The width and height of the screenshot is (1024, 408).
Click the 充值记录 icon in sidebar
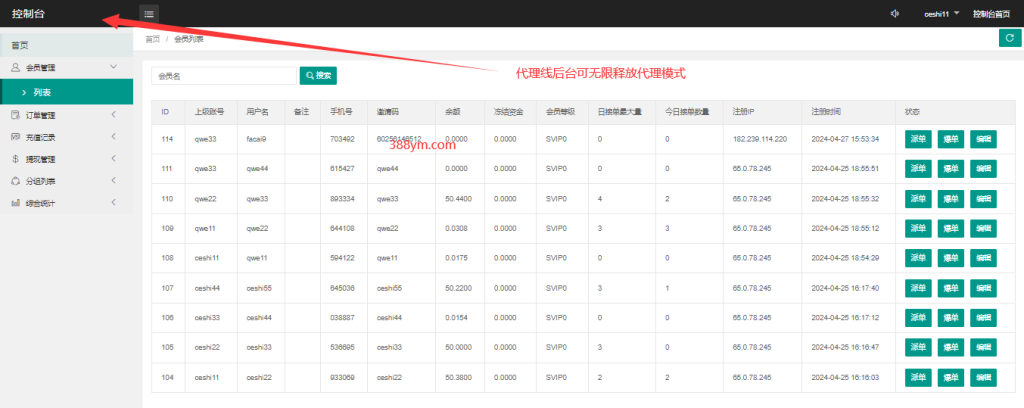pyautogui.click(x=16, y=137)
